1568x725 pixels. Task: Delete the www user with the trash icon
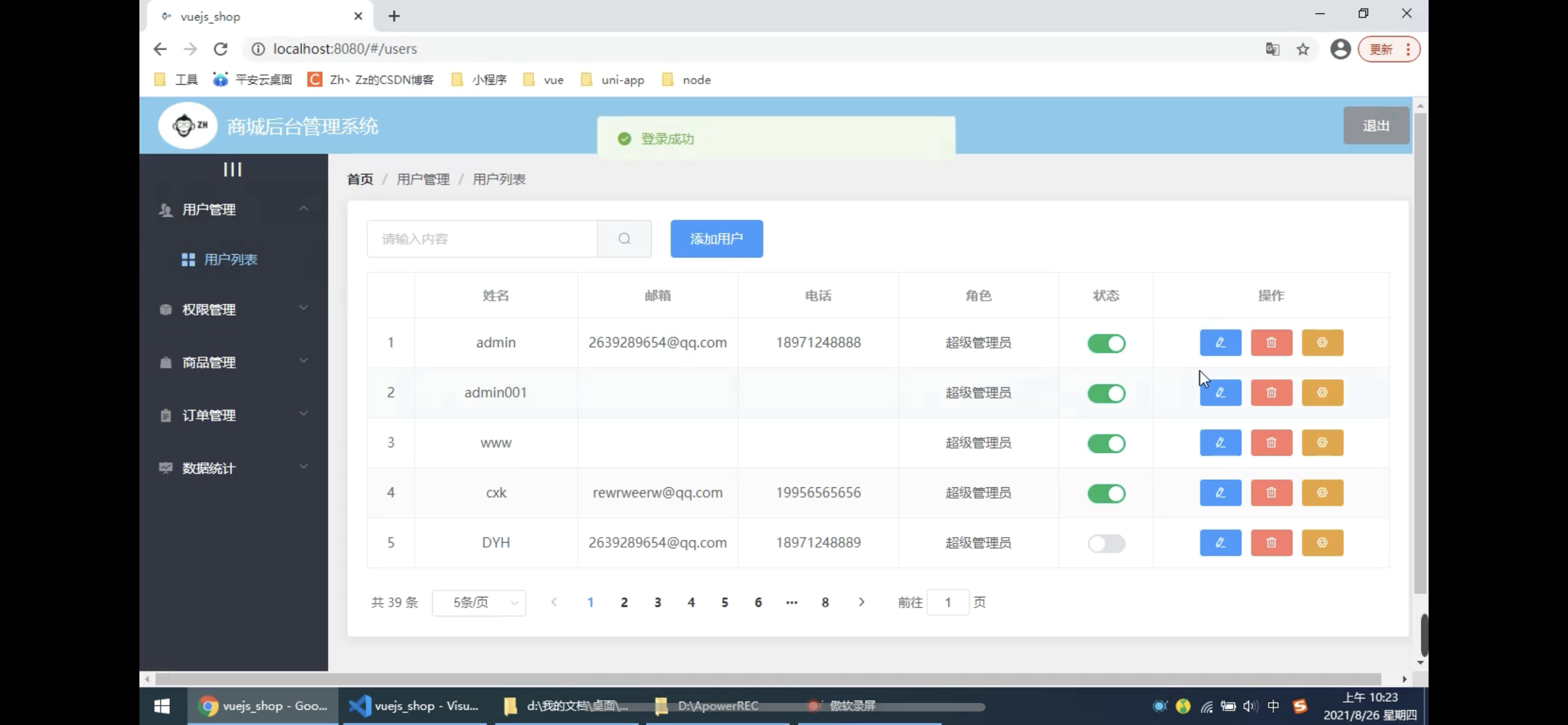pyautogui.click(x=1271, y=443)
